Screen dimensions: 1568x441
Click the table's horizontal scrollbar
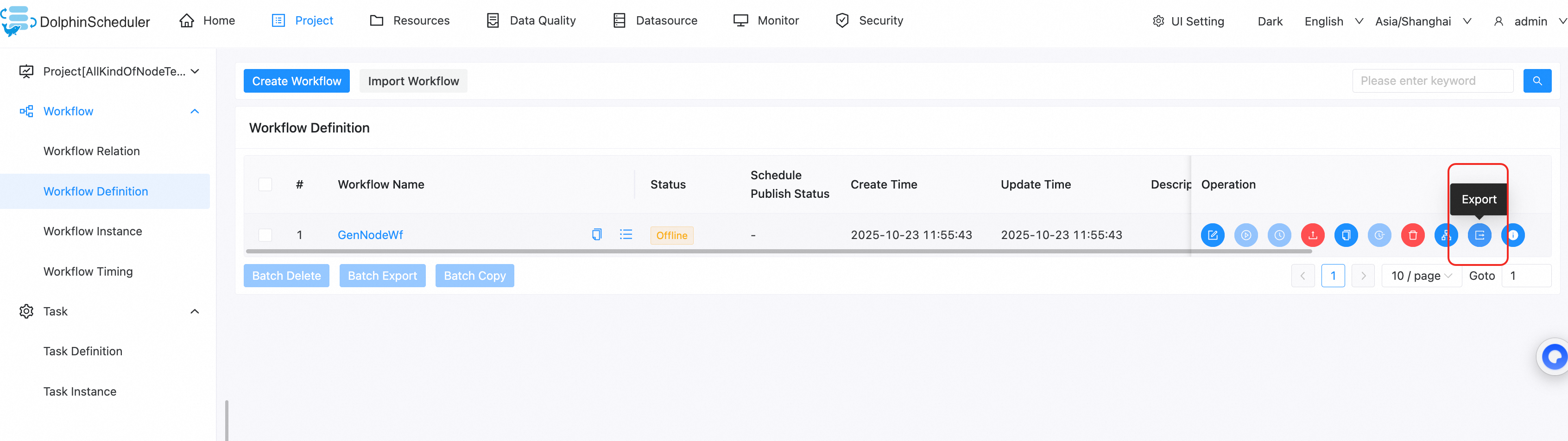778,251
